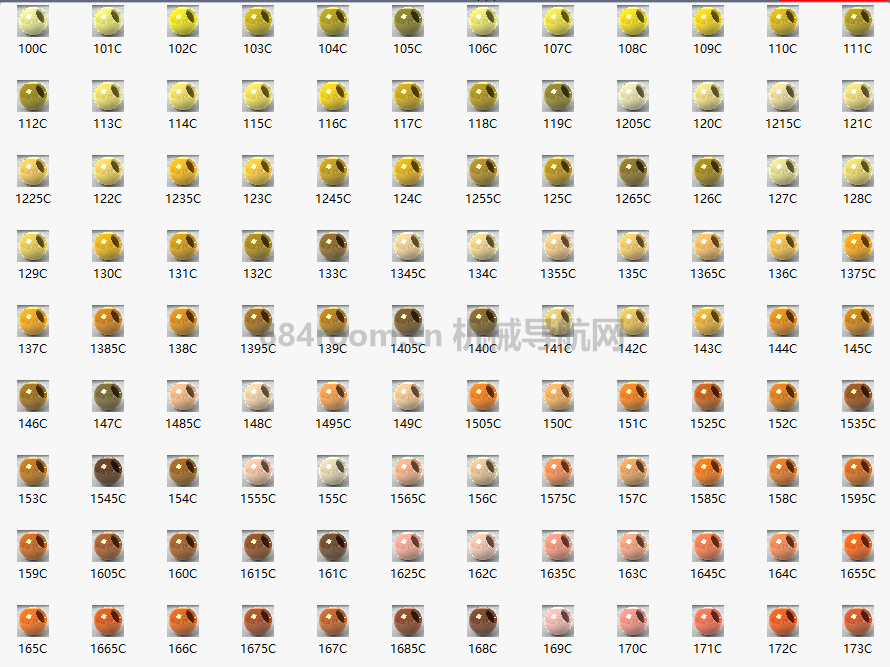Select the 100C material sphere icon
Screen dimensions: 890x667
(33, 21)
